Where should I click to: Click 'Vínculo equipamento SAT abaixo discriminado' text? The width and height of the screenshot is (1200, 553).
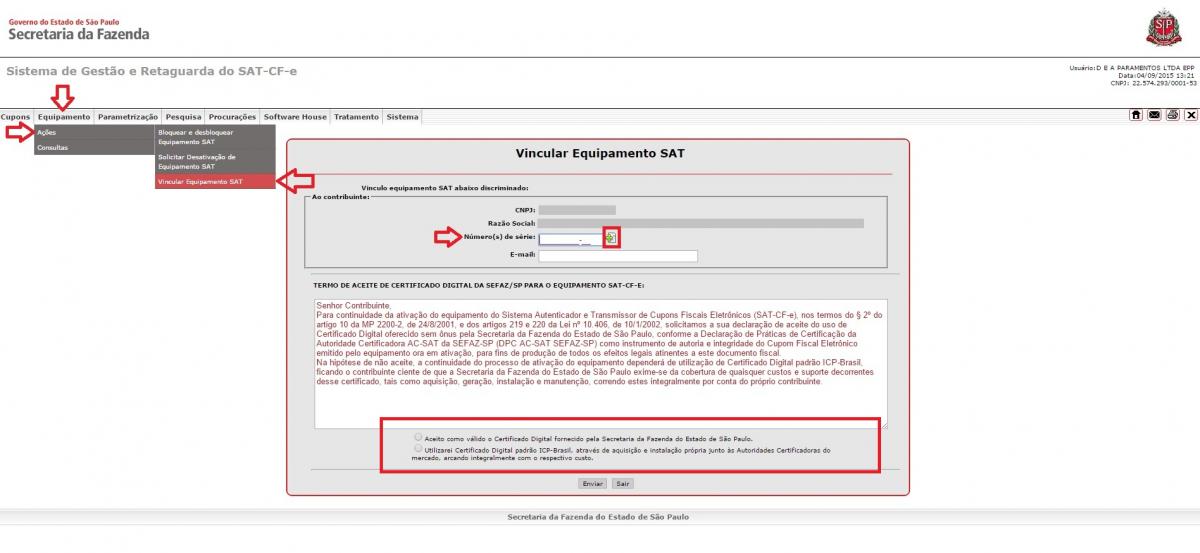pos(444,188)
